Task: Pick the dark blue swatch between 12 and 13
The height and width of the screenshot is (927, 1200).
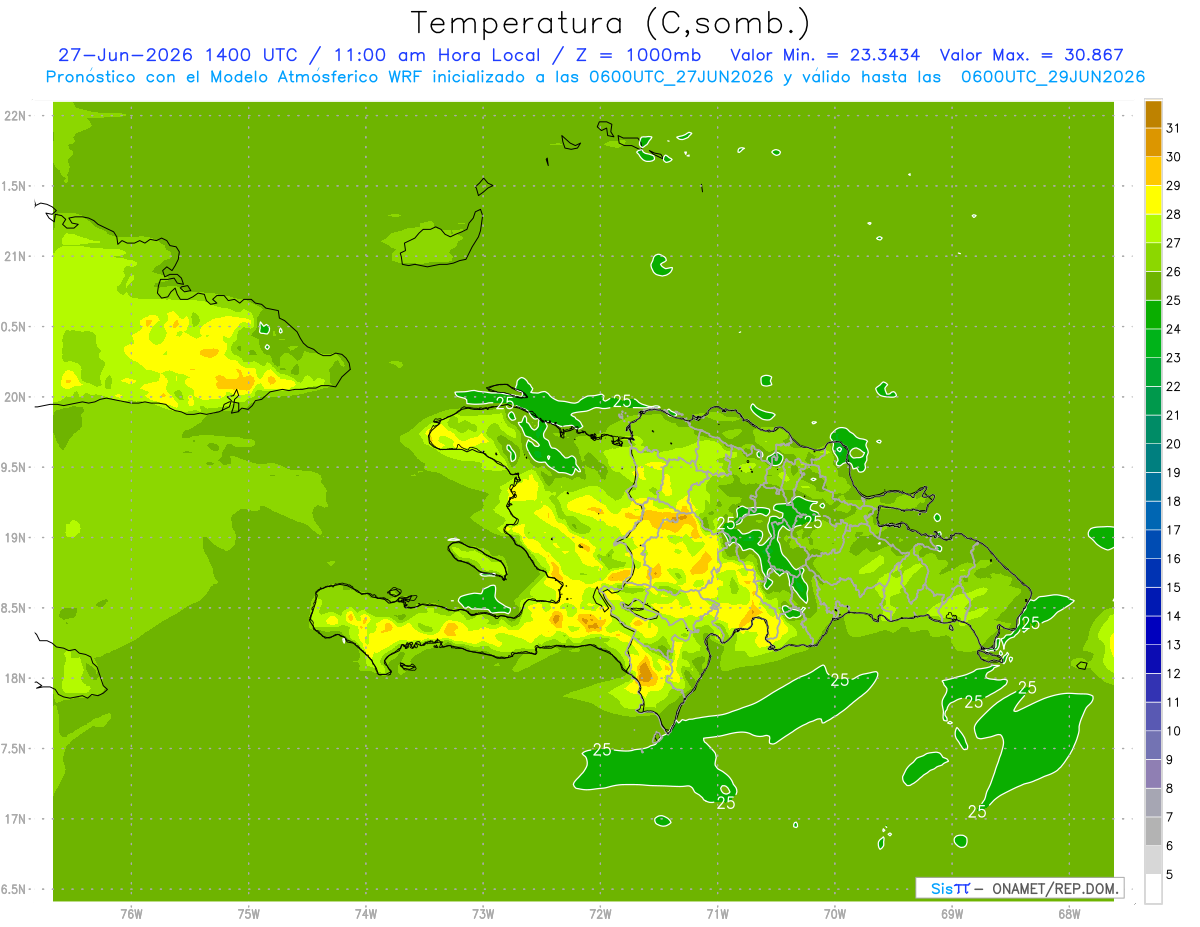Action: click(1153, 659)
